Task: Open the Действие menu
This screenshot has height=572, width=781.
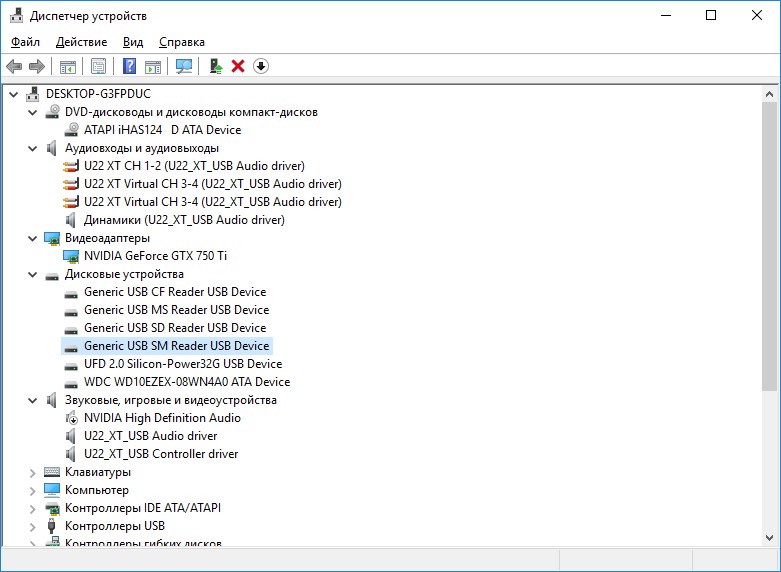Action: (81, 42)
